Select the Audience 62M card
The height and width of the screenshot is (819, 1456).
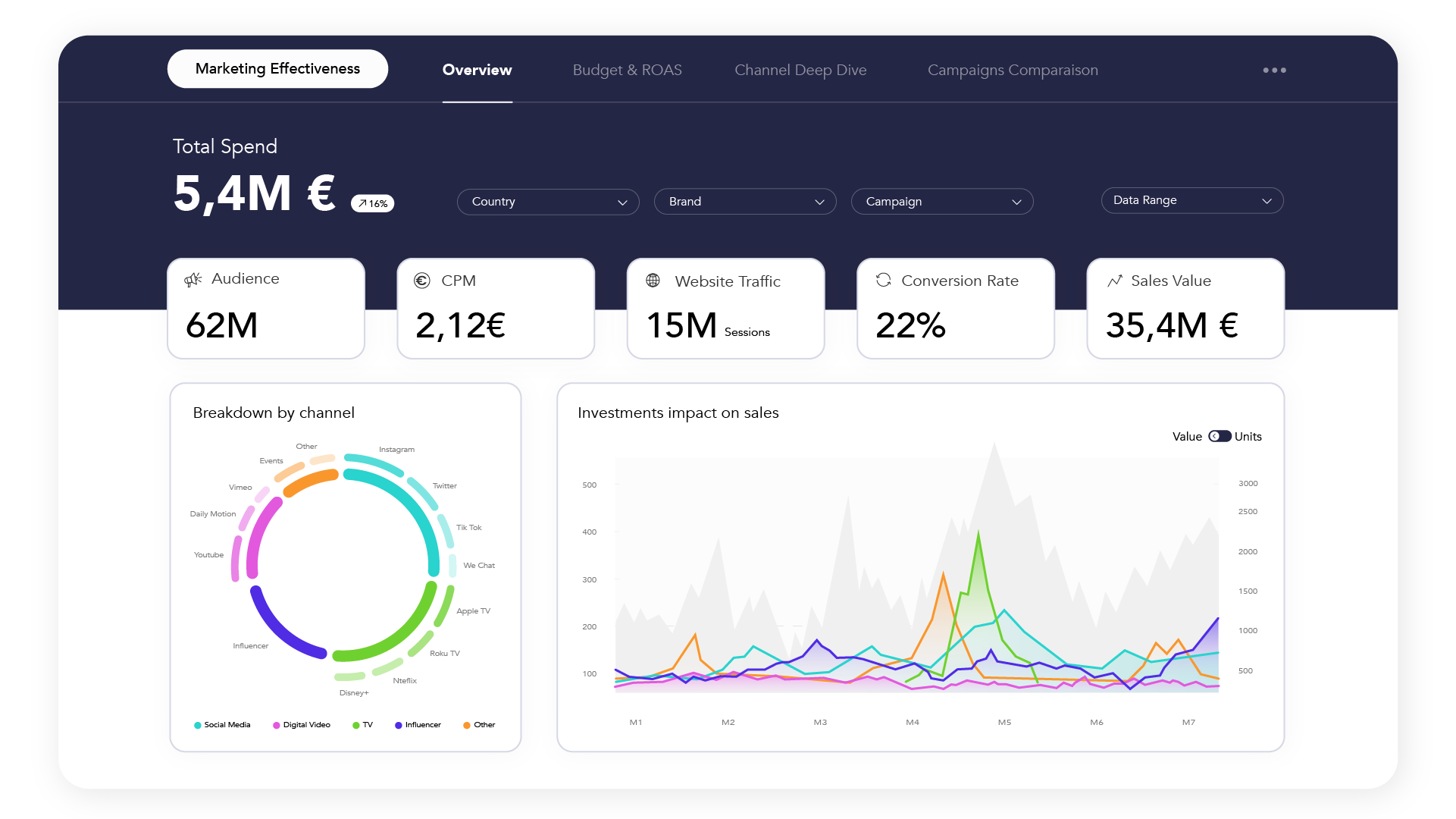click(x=266, y=308)
